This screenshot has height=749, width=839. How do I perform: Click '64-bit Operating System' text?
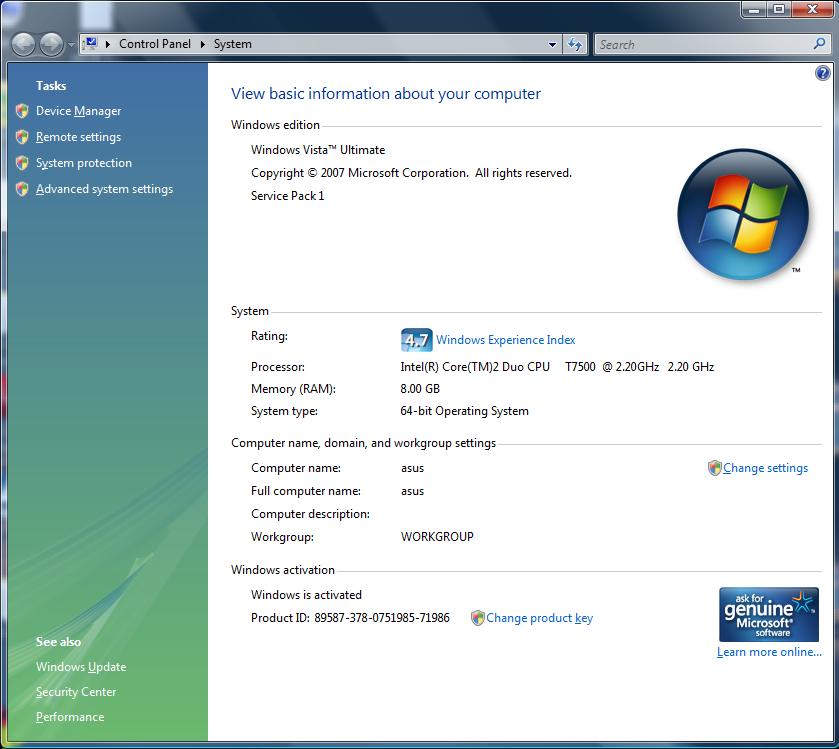(464, 411)
